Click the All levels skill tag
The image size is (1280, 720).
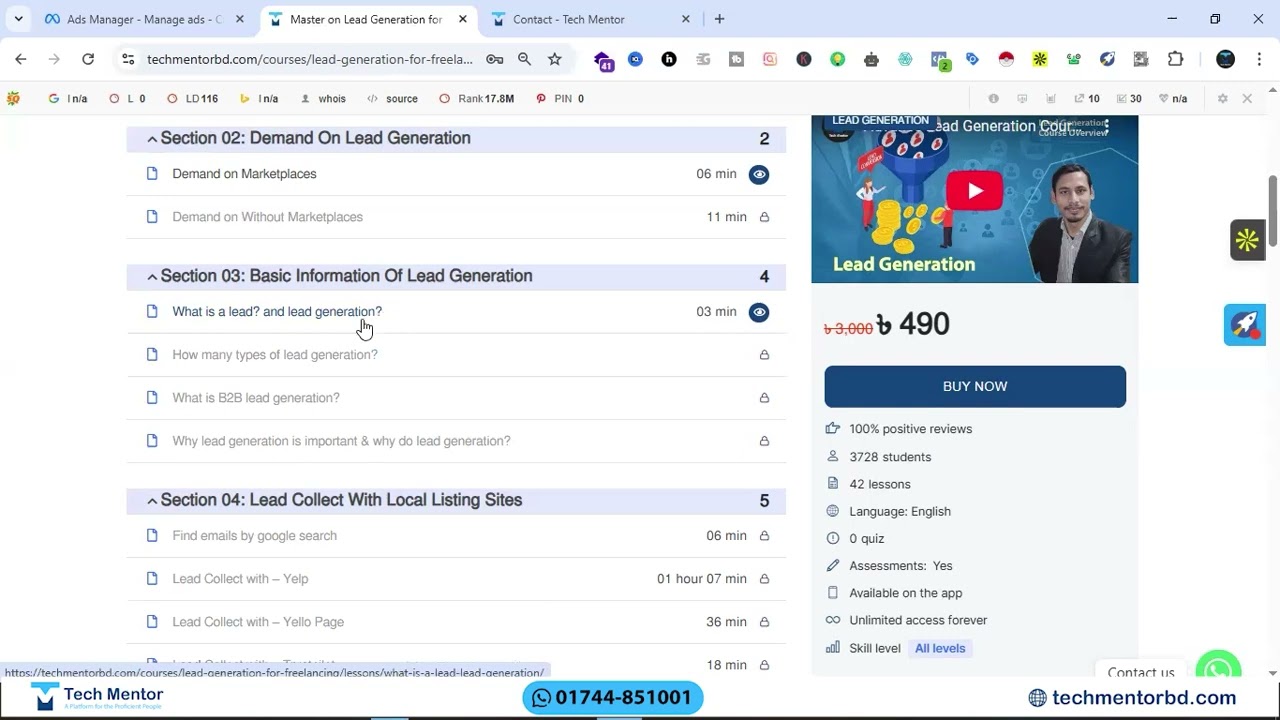[x=940, y=648]
